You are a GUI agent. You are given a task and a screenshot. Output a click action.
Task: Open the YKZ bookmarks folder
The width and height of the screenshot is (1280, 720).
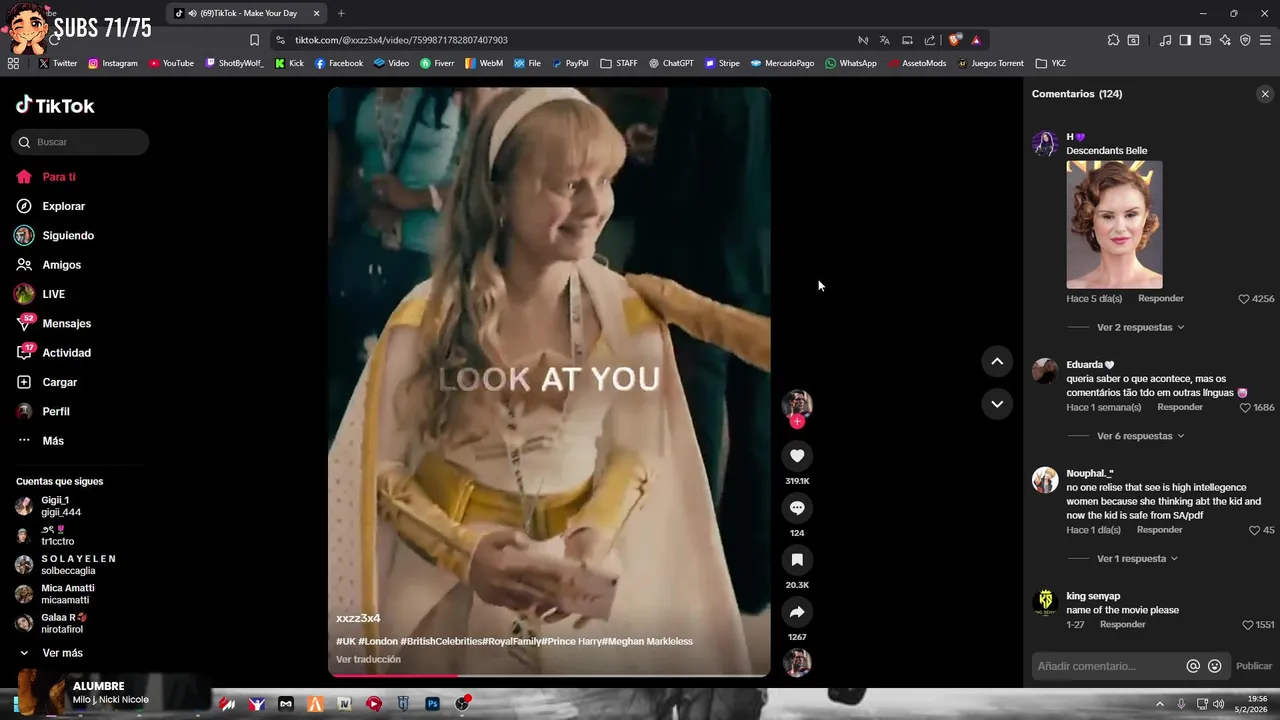[x=1051, y=63]
